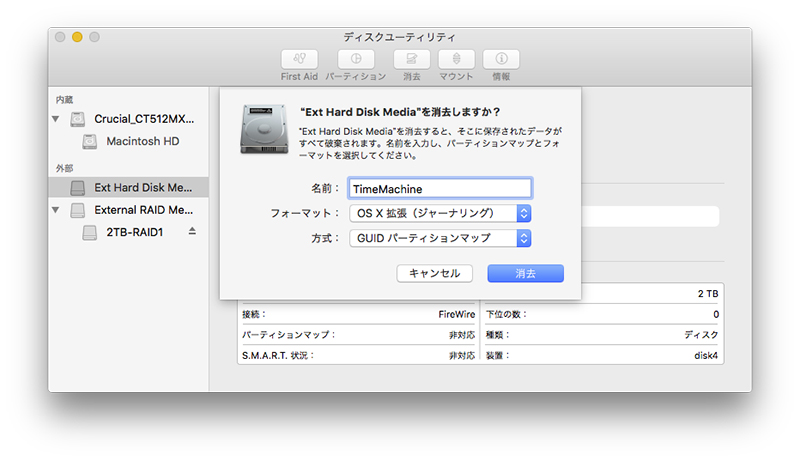Click the FireWire connection value
The image size is (800, 461).
click(x=457, y=315)
